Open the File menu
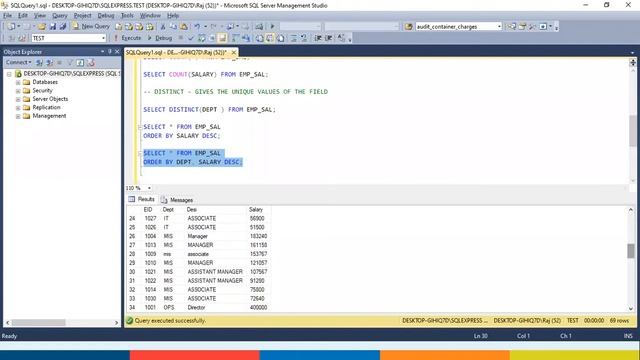 7,16
